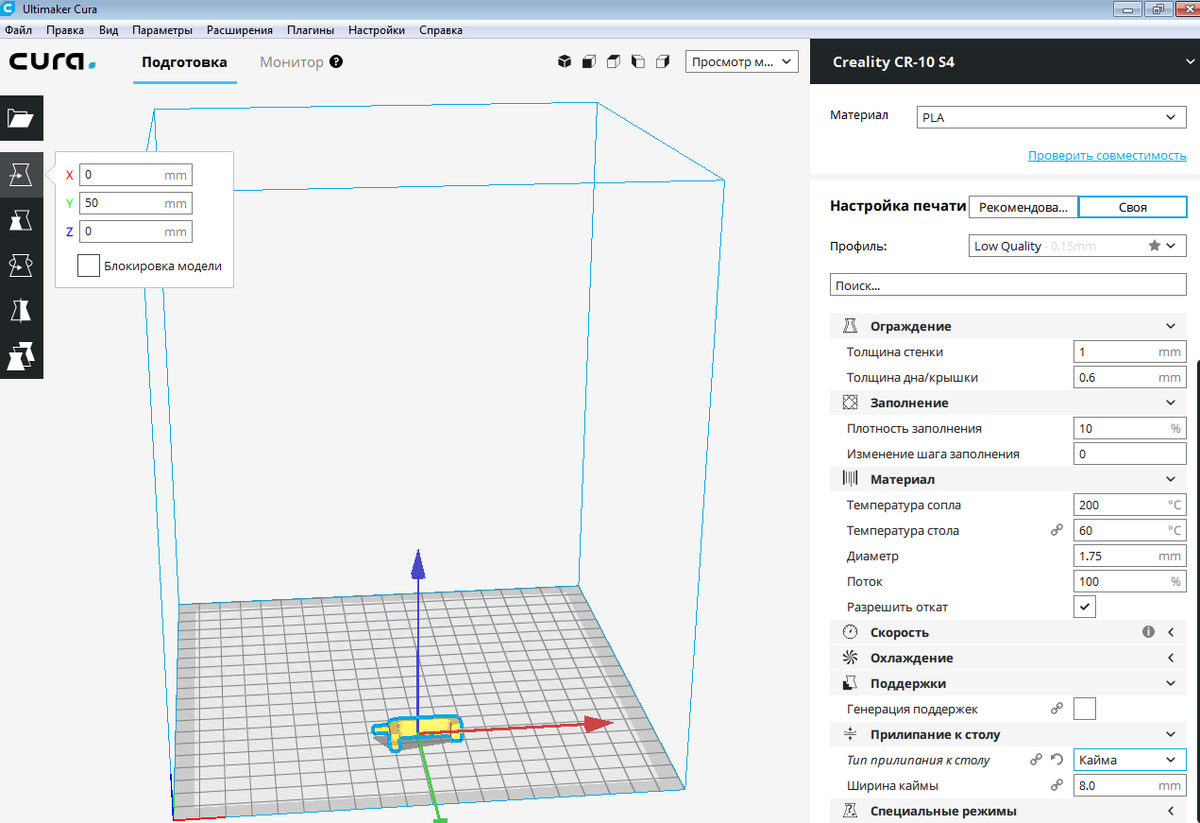The height and width of the screenshot is (823, 1200).
Task: Open the Файл menu
Action: (18, 30)
